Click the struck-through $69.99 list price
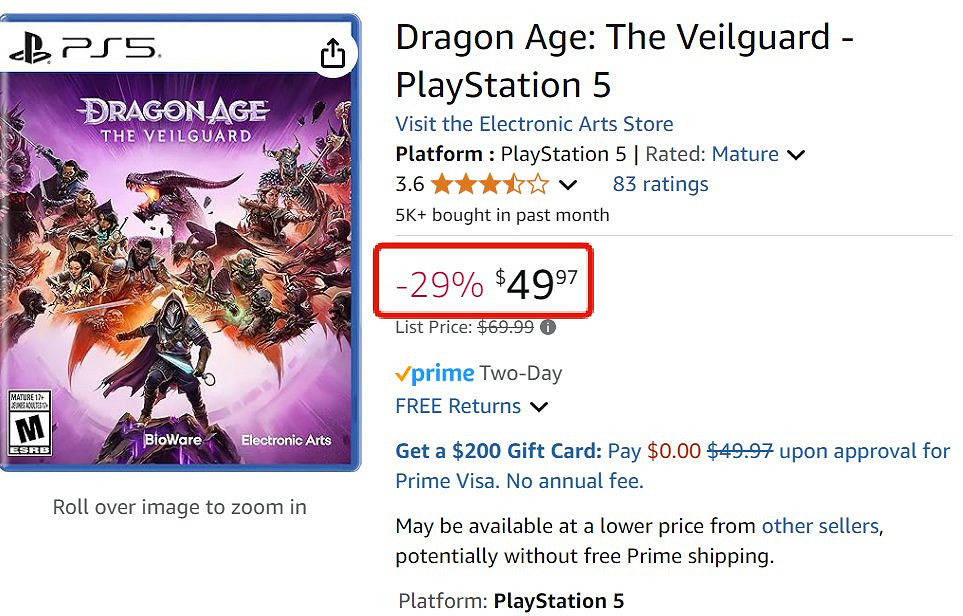This screenshot has height=616, width=963. [x=506, y=327]
